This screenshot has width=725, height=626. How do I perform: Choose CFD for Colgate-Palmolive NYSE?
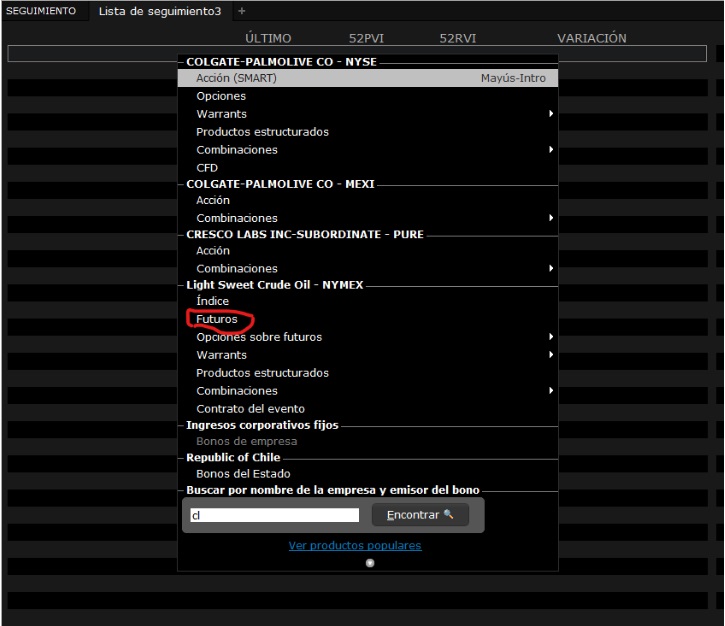pos(207,168)
